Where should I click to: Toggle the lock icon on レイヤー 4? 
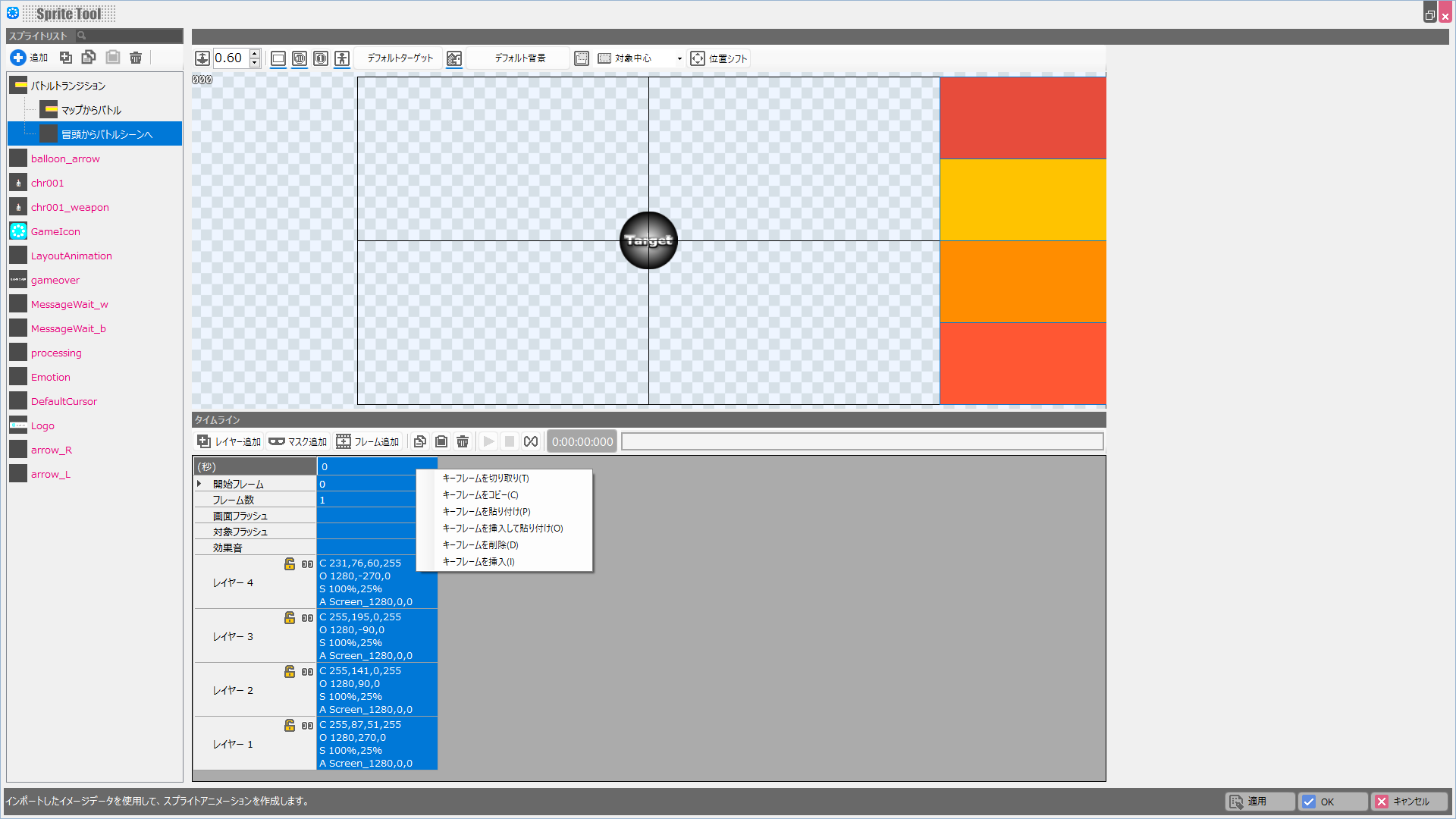pos(290,563)
